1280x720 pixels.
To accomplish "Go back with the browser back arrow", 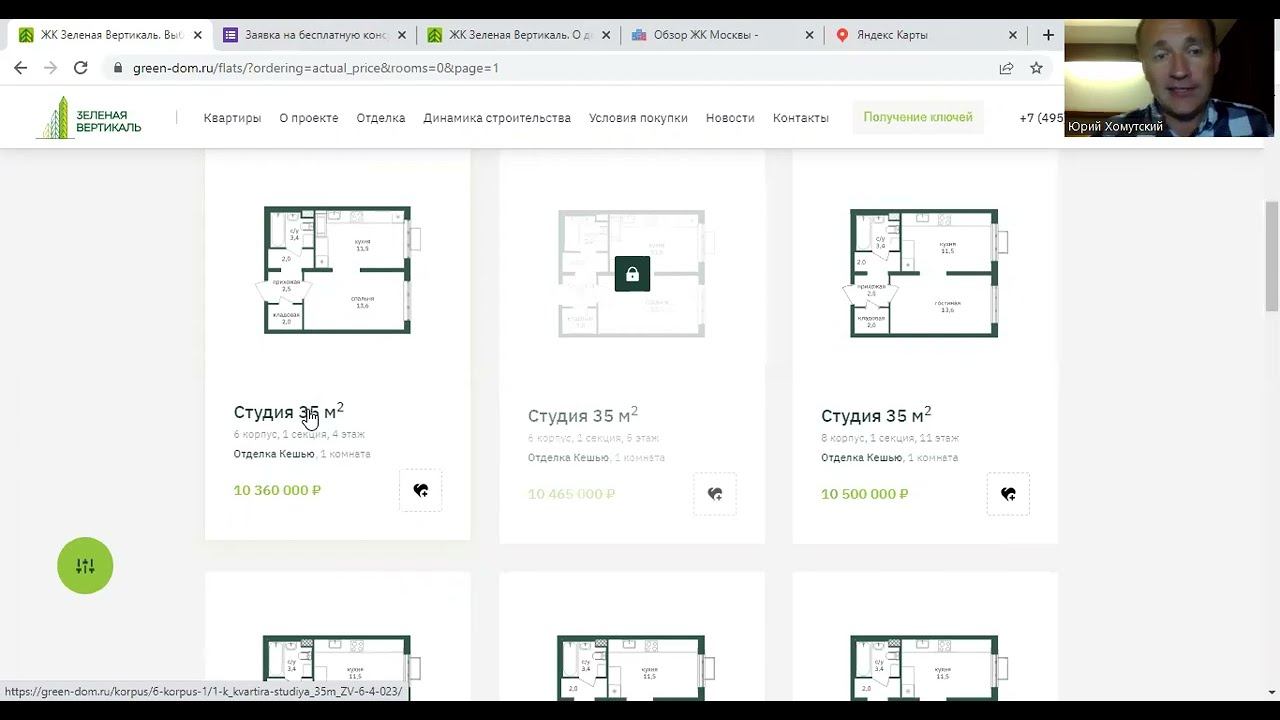I will (20, 68).
